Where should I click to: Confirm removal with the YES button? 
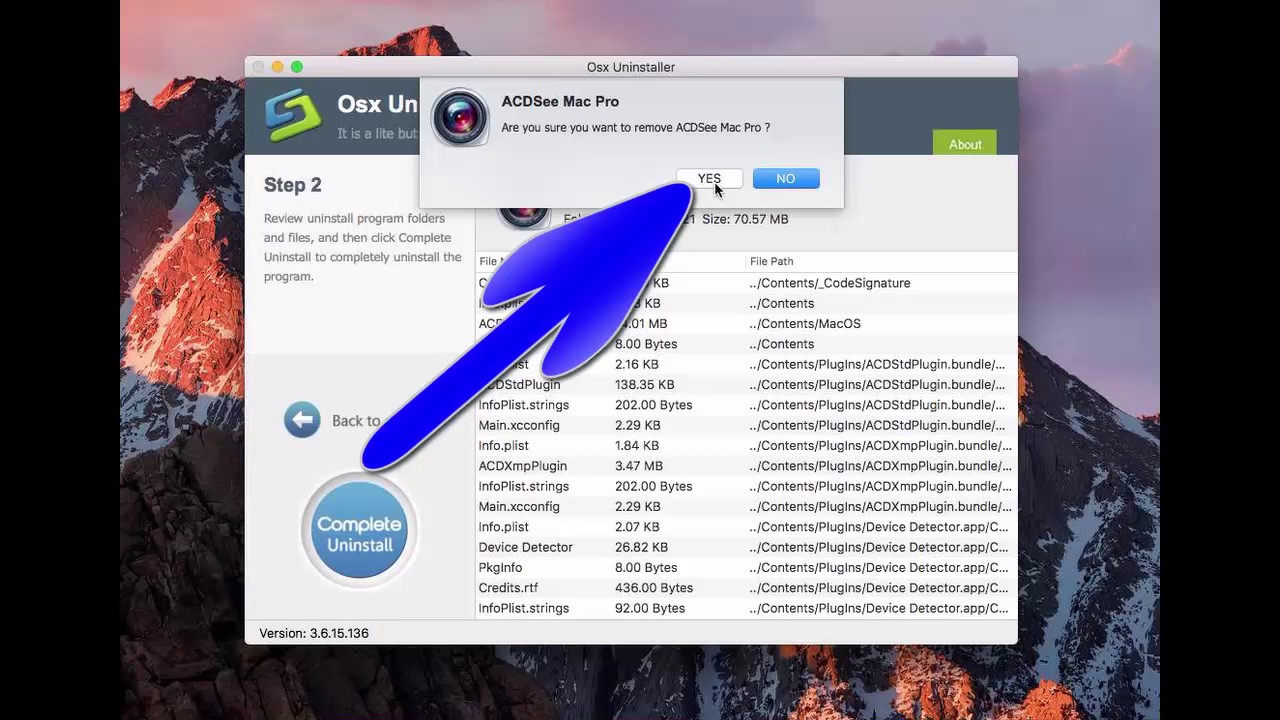point(708,179)
